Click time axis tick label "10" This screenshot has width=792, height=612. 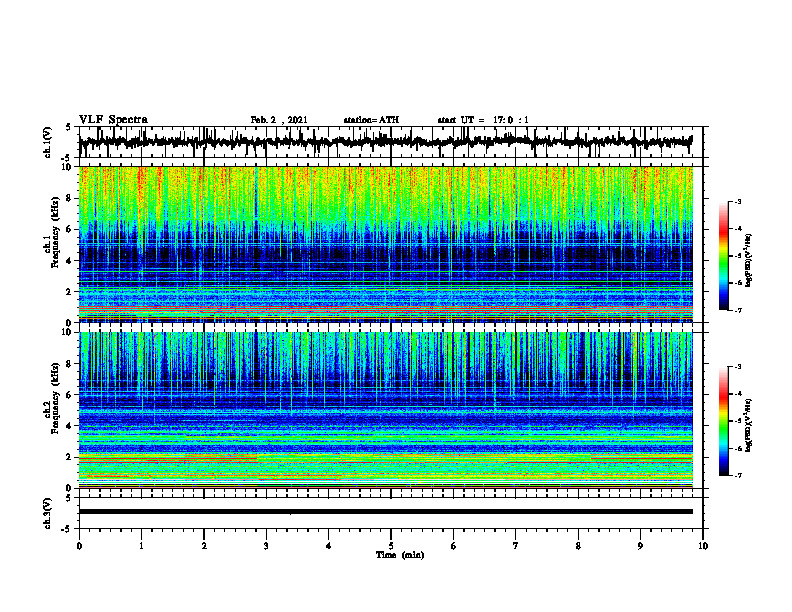[703, 546]
